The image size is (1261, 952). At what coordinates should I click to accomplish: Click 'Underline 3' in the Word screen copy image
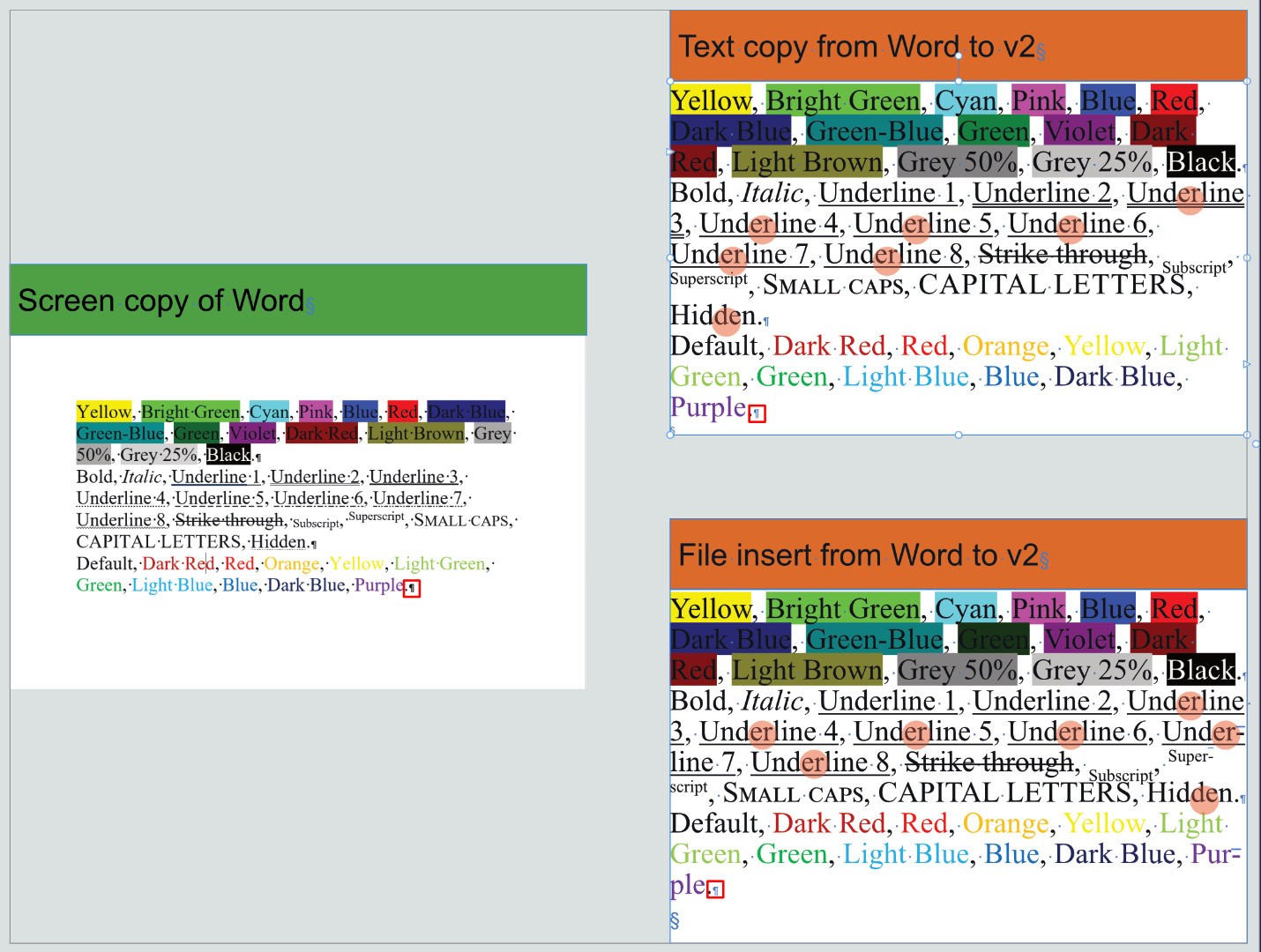[x=414, y=477]
